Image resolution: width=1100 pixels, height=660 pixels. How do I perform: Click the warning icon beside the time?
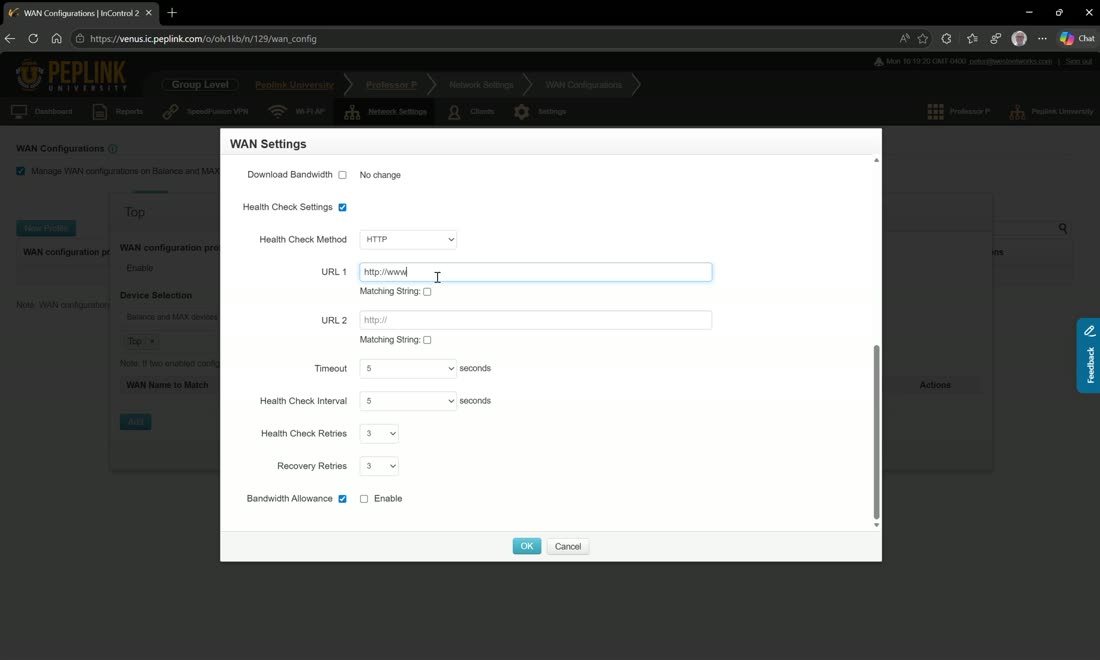878,62
